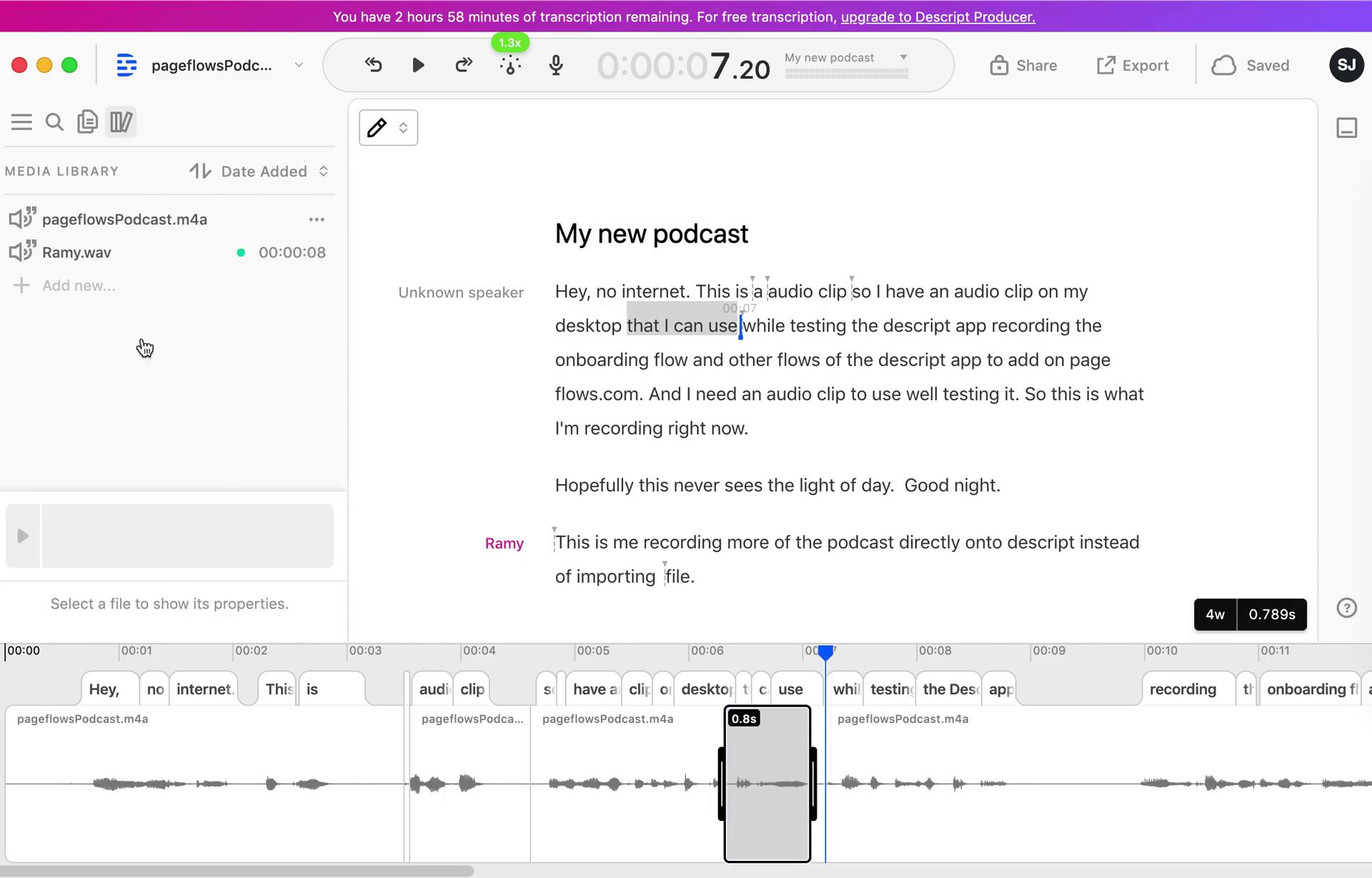The height and width of the screenshot is (878, 1372).
Task: Click the undo arrow icon
Action: pos(373,65)
